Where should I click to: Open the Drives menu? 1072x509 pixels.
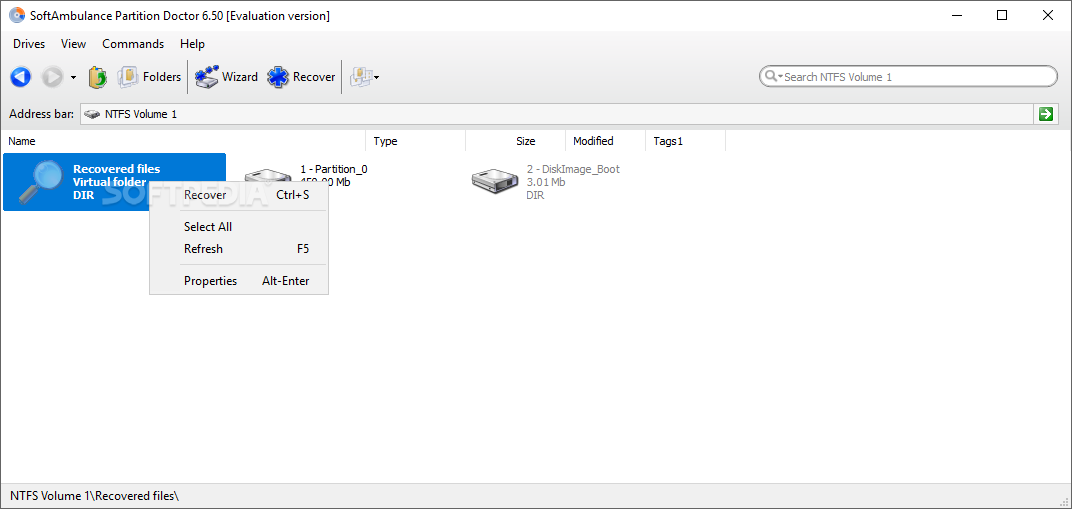(29, 44)
